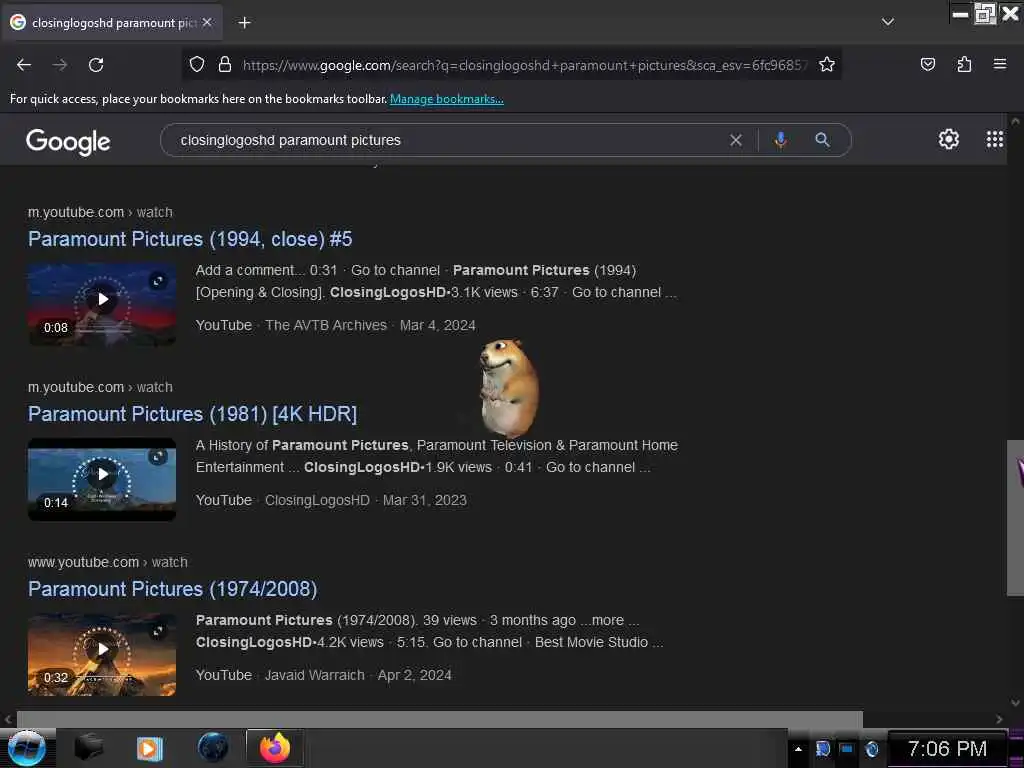Image resolution: width=1024 pixels, height=768 pixels.
Task: Go to Google home via logo
Action: point(68,142)
